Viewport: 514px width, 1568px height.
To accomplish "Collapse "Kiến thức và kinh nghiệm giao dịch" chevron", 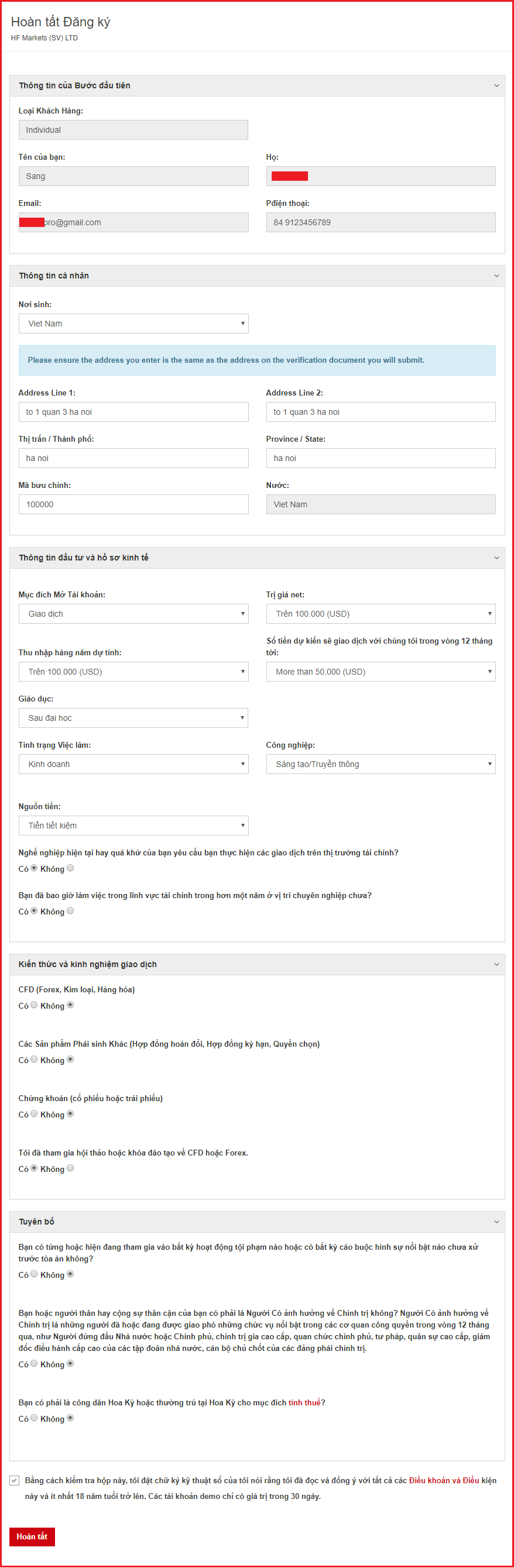I will (x=496, y=965).
